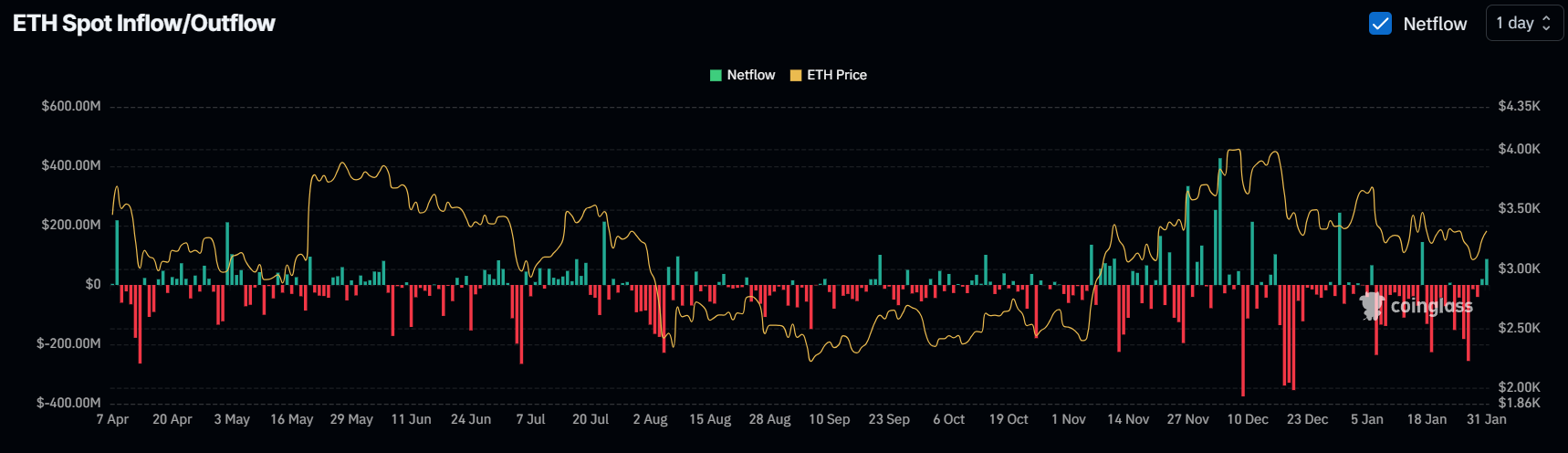This screenshot has width=1568, height=453.
Task: Click the $0 netflow axis label
Action: [93, 284]
